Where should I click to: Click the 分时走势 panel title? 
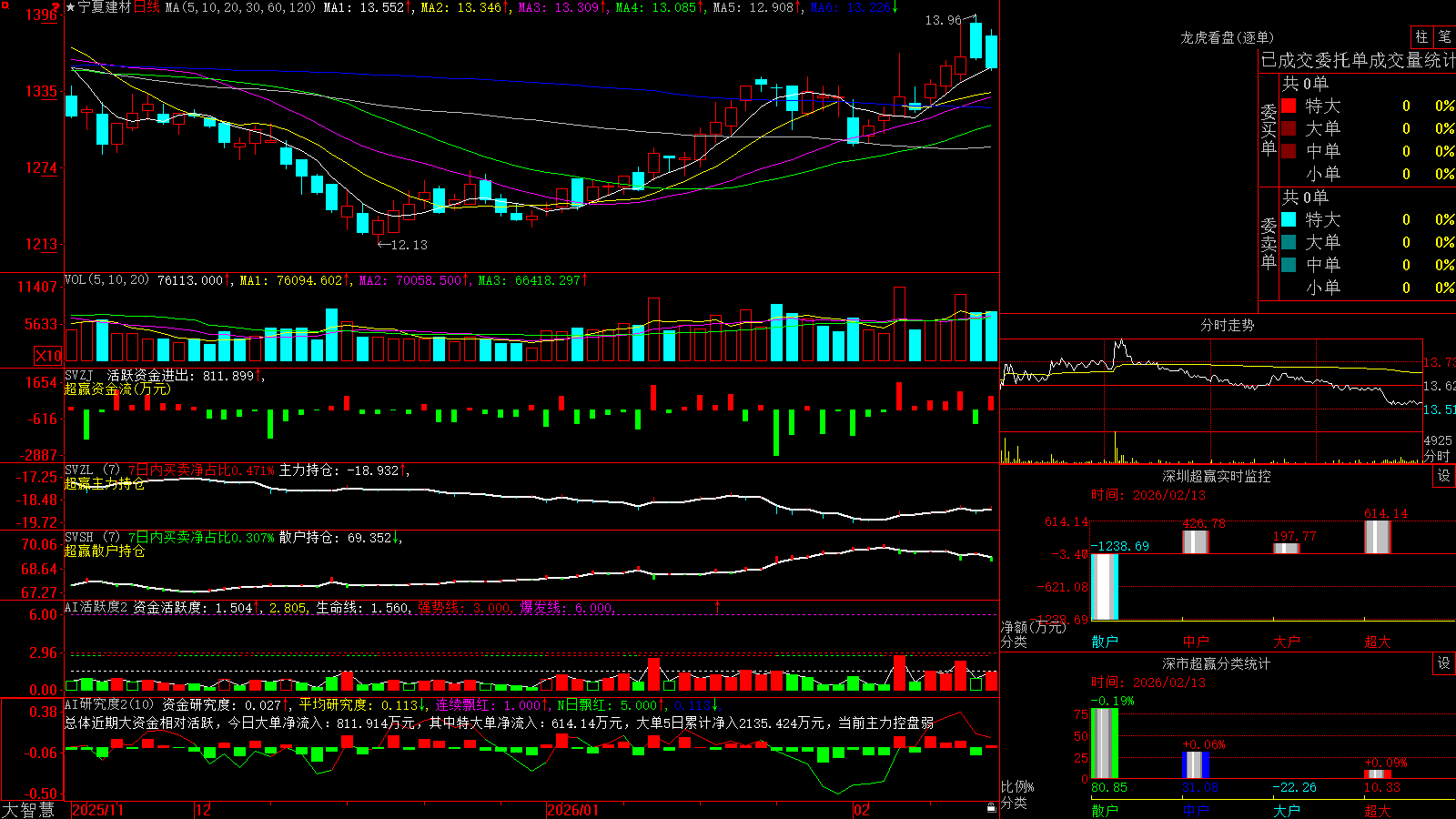click(1228, 325)
